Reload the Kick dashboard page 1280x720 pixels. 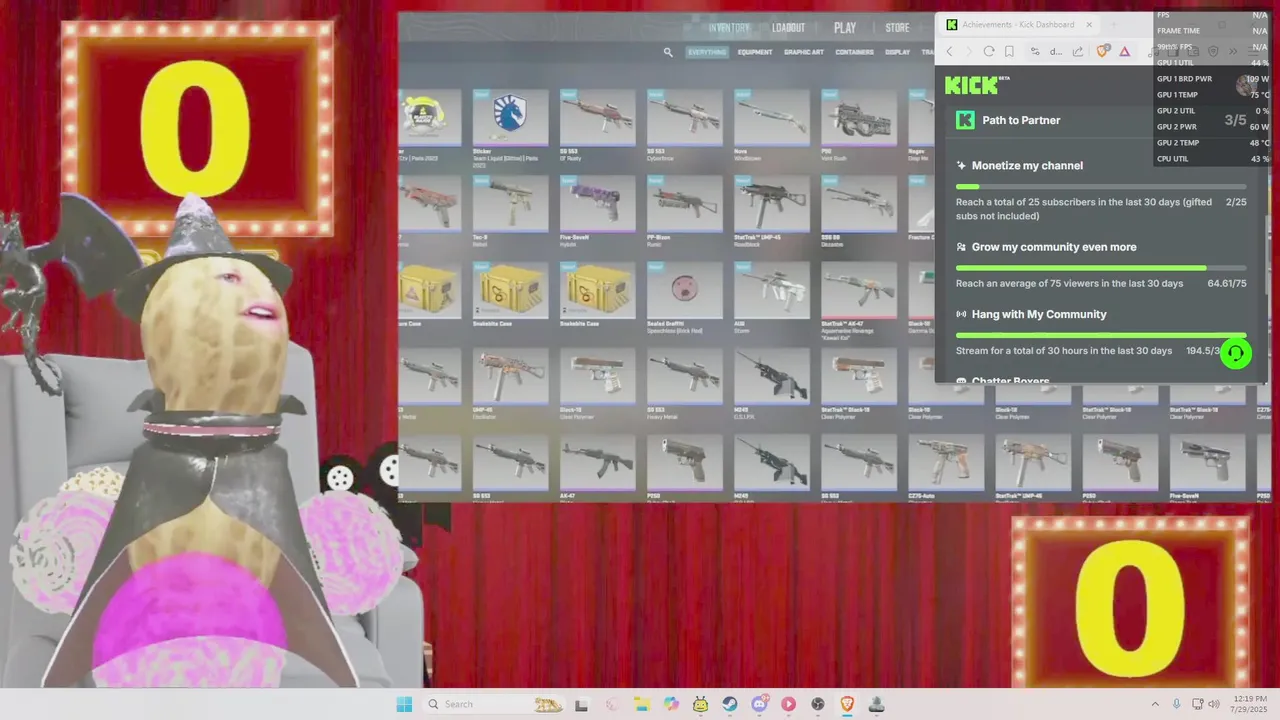989,51
